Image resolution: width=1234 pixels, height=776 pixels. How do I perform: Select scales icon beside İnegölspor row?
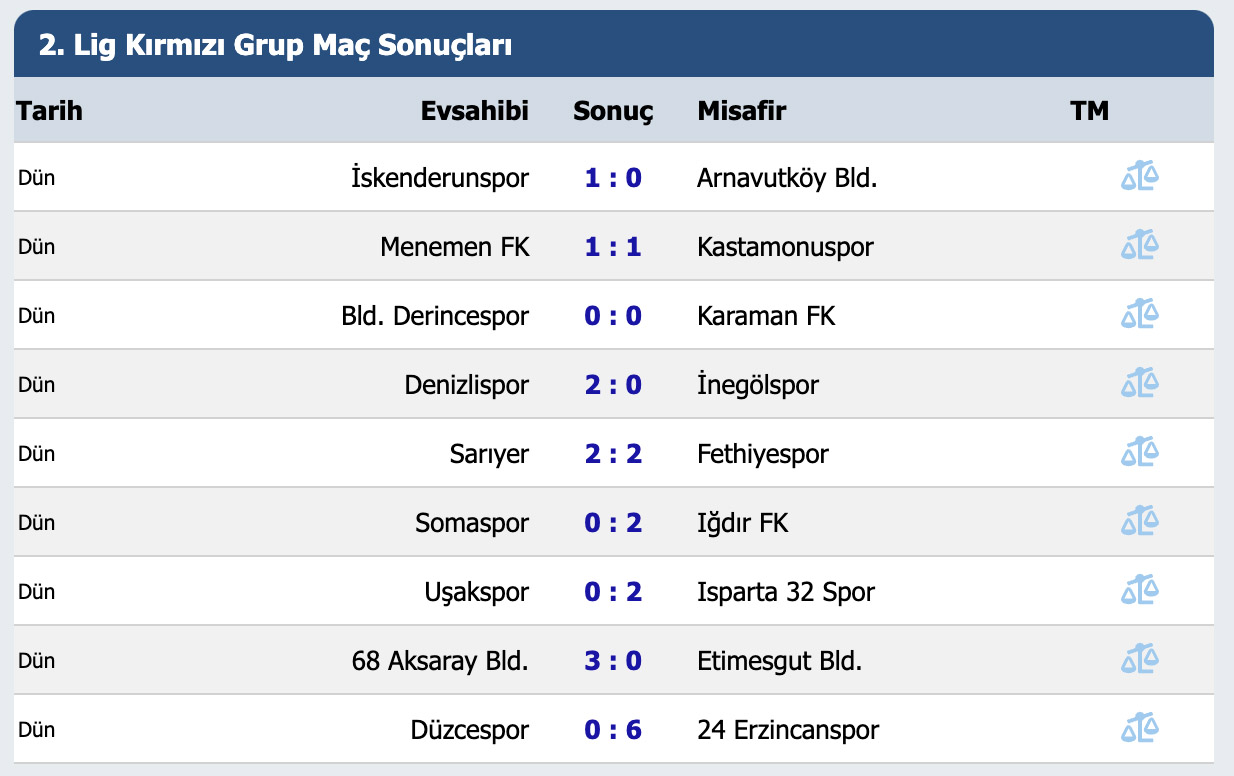tap(1139, 384)
